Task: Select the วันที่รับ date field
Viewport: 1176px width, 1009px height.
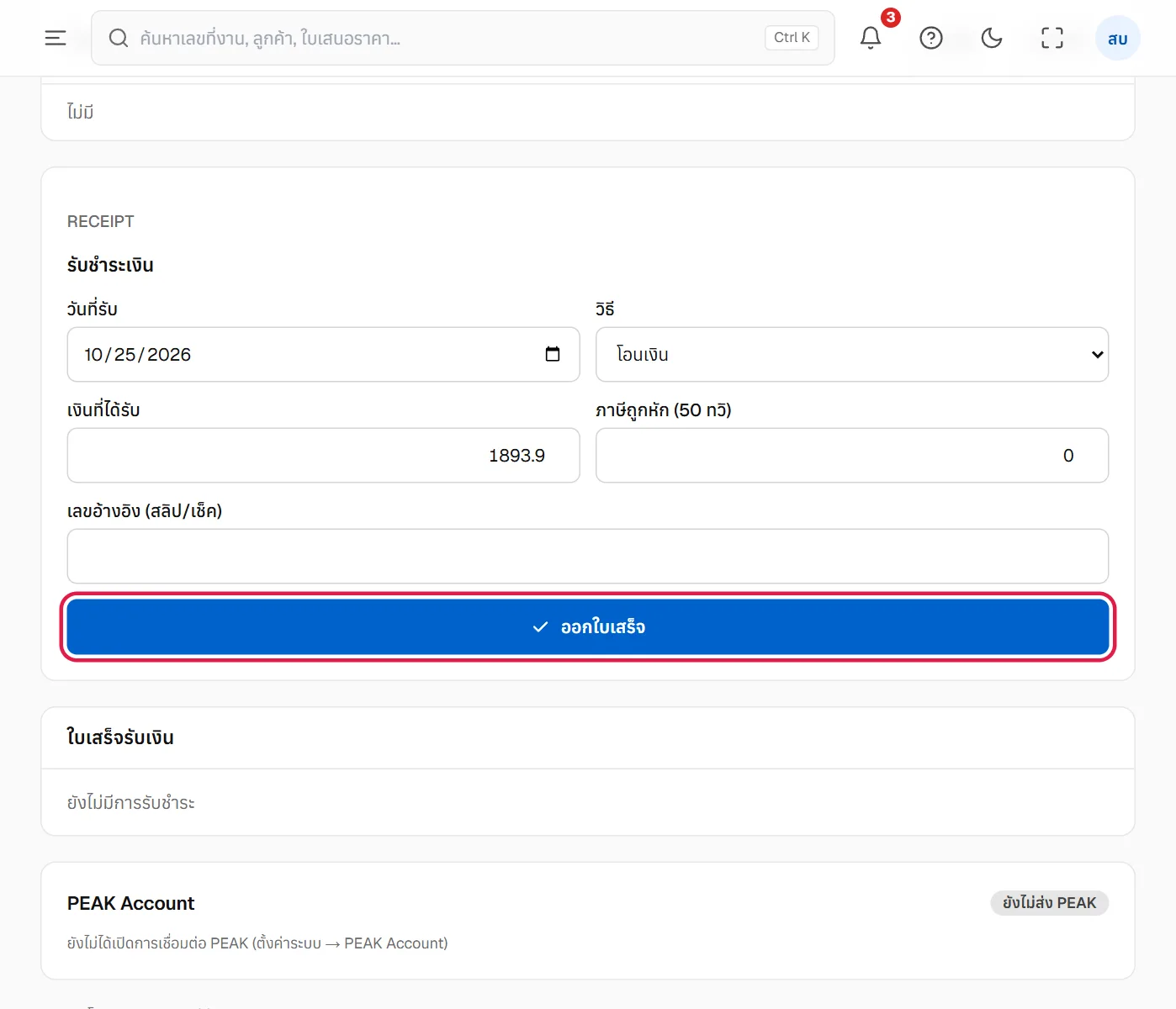Action: pos(323,354)
